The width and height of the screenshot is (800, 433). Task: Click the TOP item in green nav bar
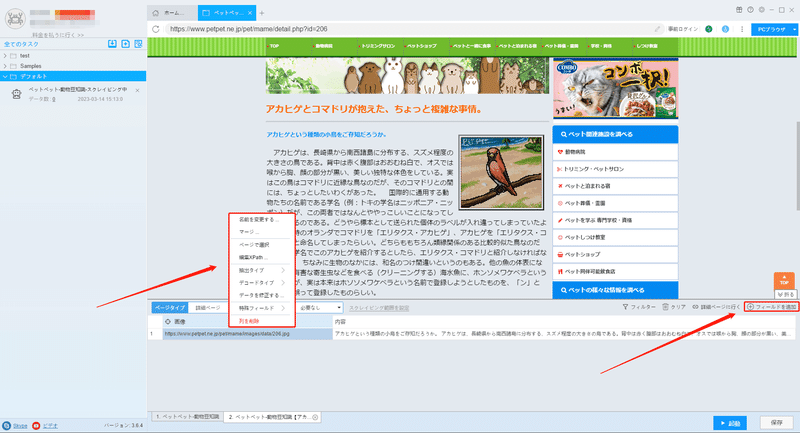pyautogui.click(x=274, y=46)
